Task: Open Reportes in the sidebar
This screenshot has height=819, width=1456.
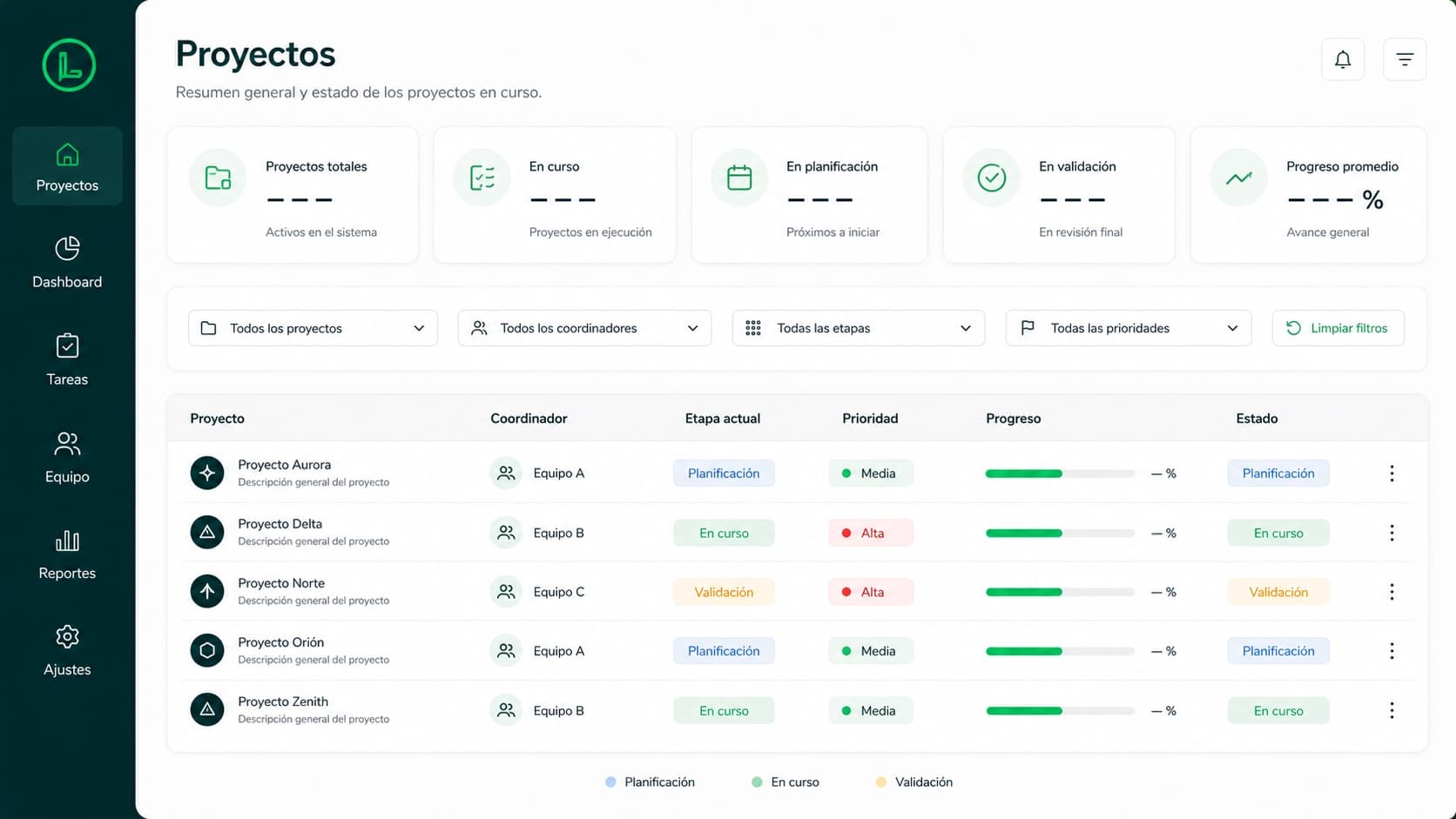Action: point(67,554)
